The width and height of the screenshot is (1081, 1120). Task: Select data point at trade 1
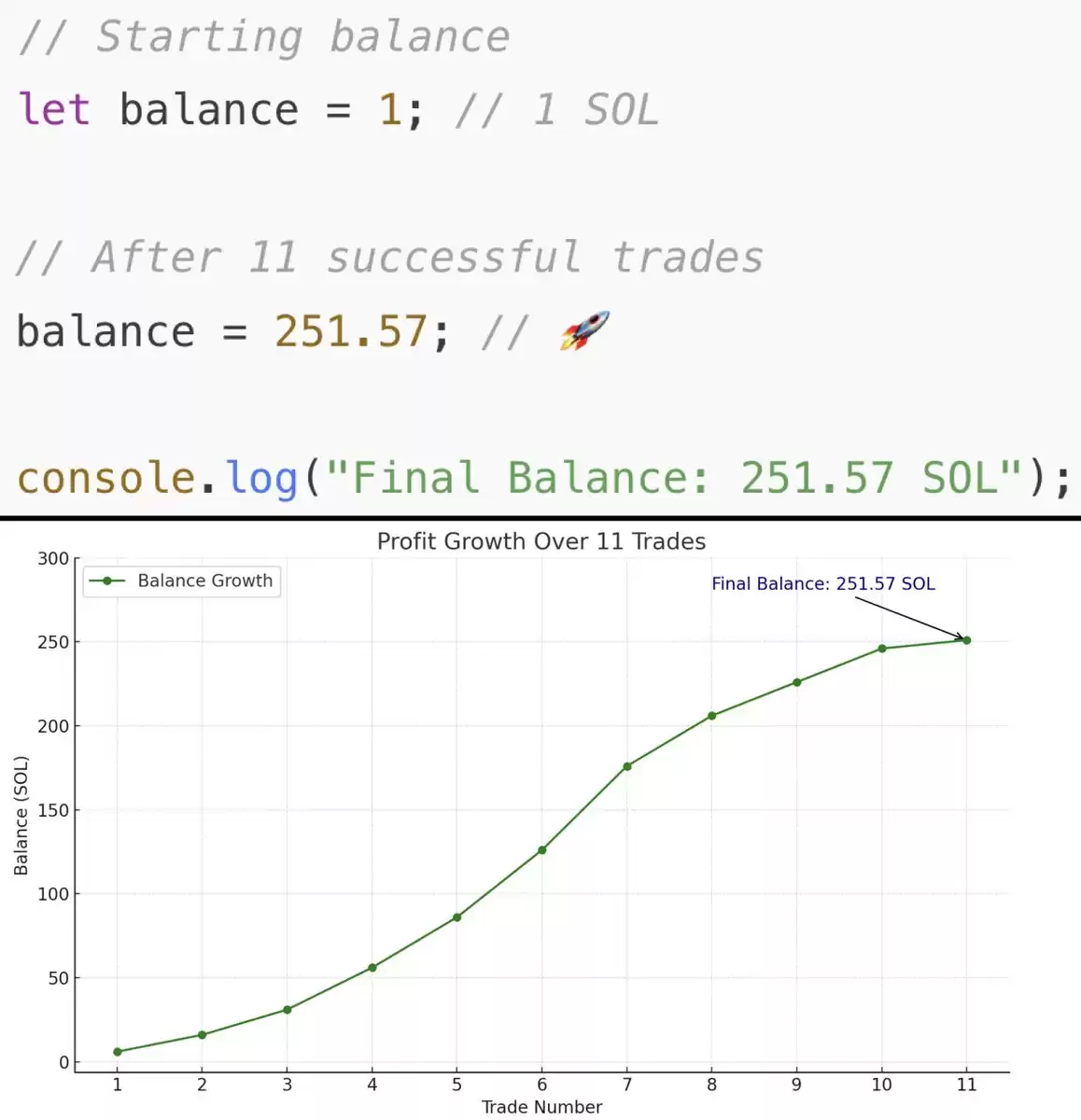coord(118,1052)
